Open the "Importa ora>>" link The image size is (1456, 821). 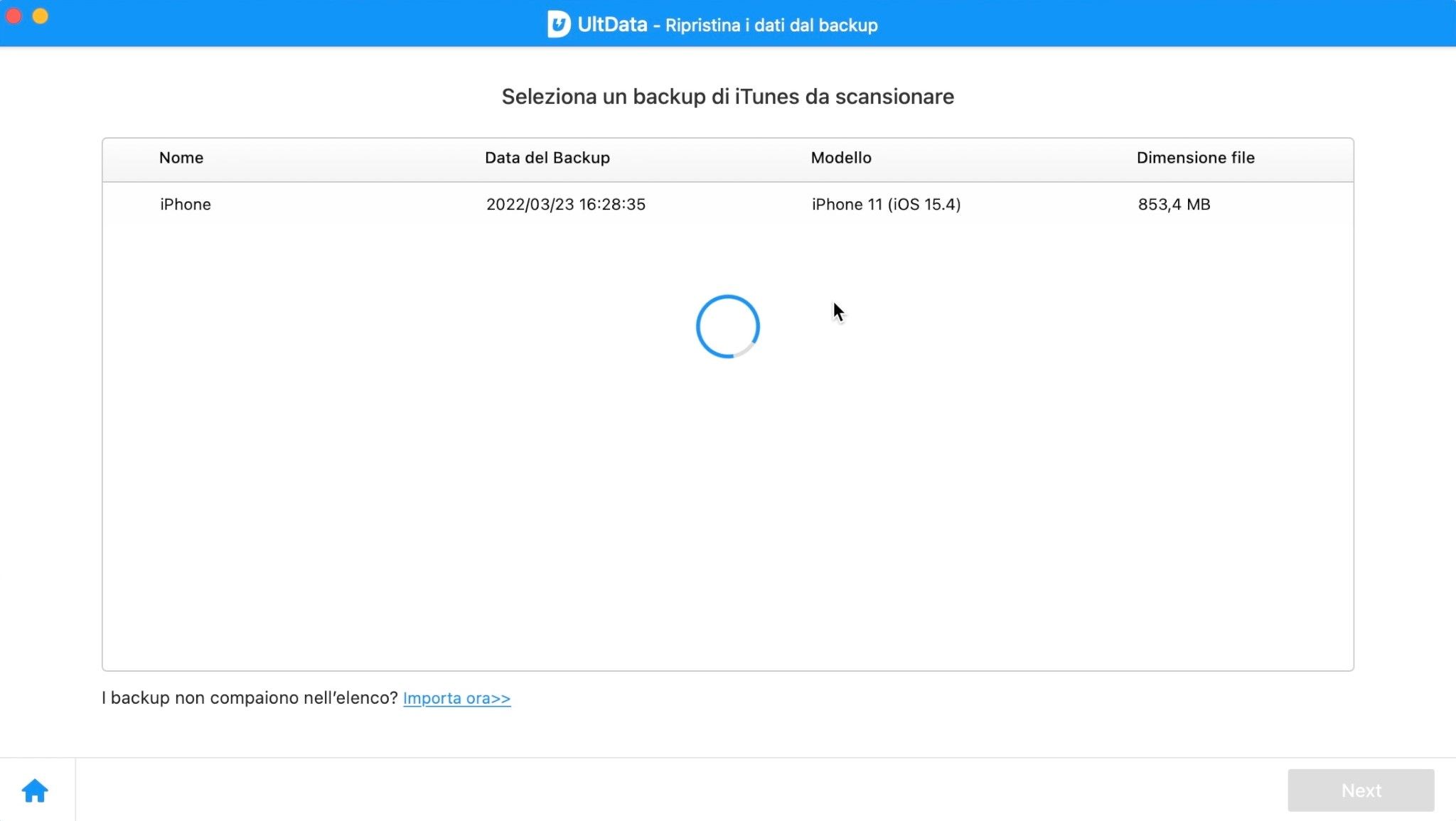tap(456, 698)
